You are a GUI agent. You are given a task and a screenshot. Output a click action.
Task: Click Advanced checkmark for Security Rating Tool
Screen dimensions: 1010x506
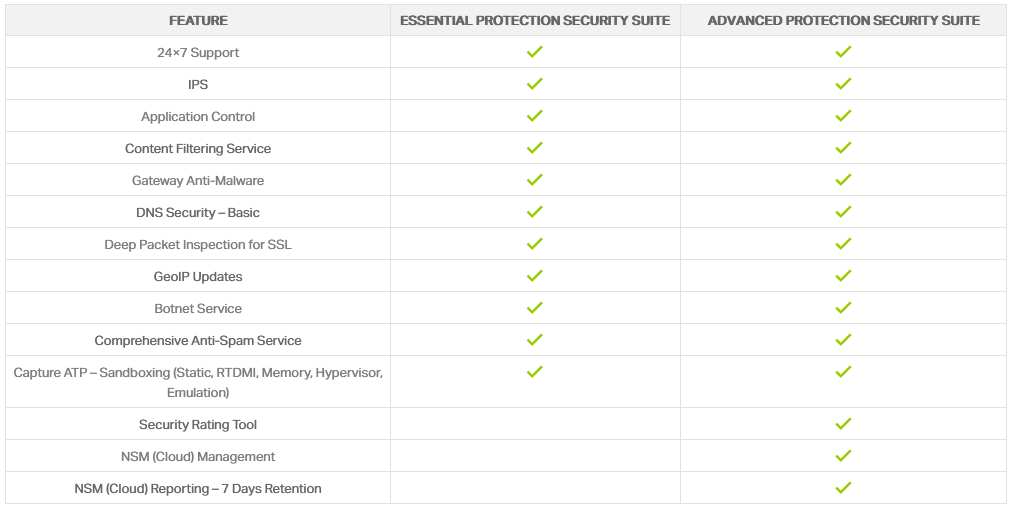[843, 424]
